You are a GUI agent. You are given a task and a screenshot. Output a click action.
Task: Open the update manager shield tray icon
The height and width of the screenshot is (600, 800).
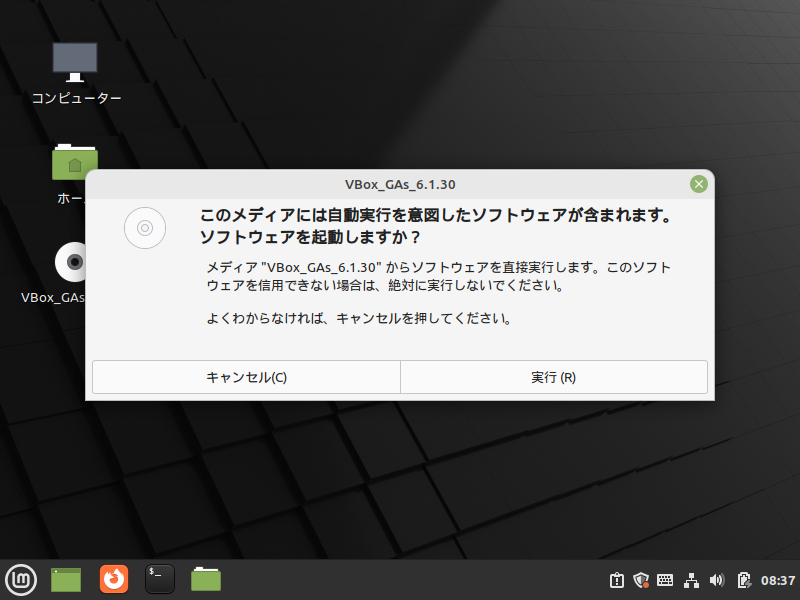point(641,580)
